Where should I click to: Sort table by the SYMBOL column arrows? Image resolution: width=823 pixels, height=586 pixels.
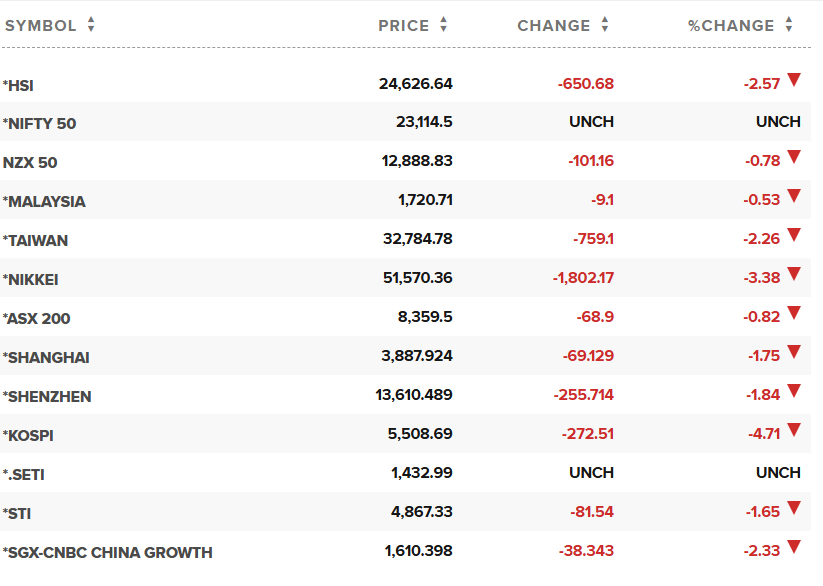[91, 25]
